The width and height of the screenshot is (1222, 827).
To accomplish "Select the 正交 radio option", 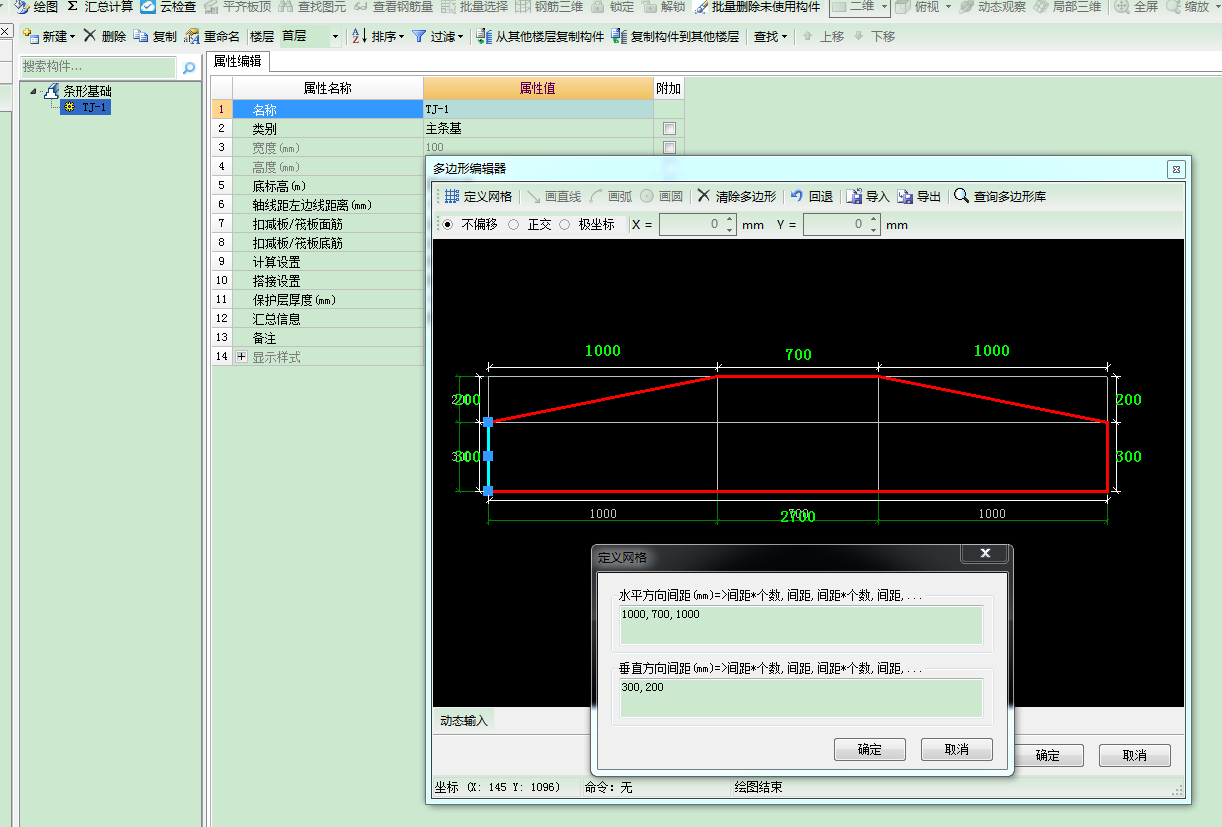I will pyautogui.click(x=530, y=225).
